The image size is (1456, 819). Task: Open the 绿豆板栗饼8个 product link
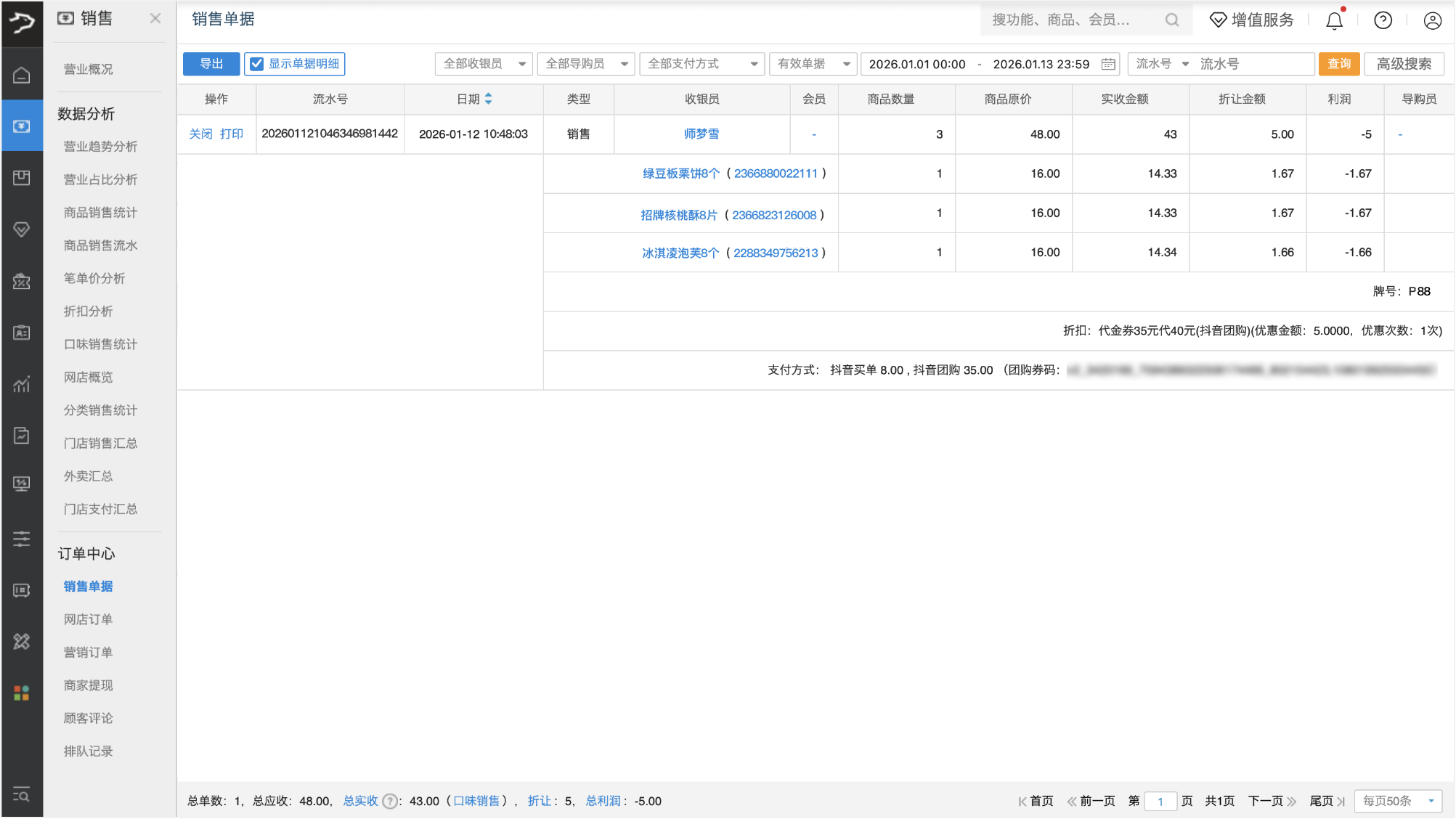pyautogui.click(x=680, y=174)
